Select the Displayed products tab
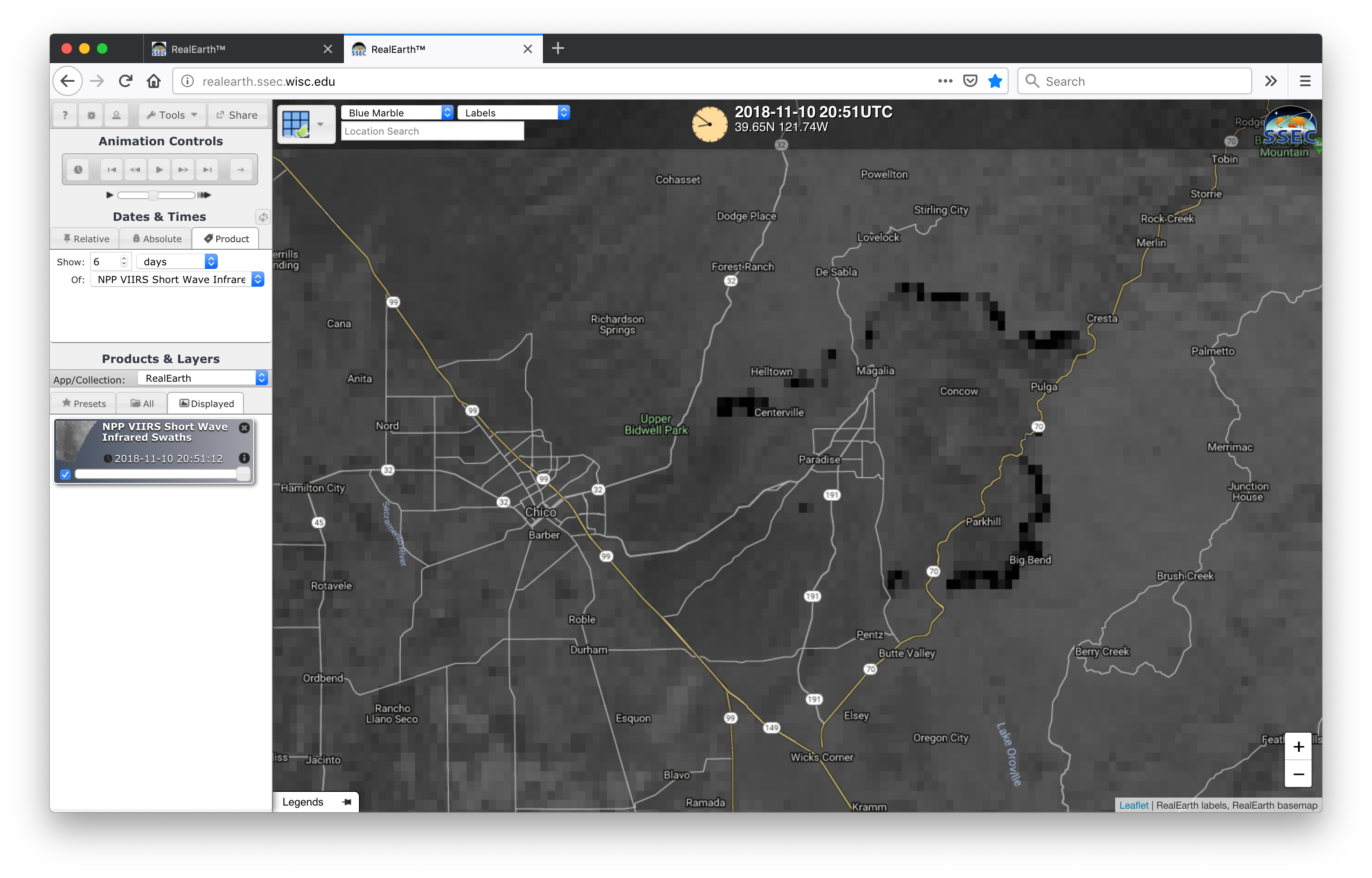The image size is (1372, 878). tap(206, 403)
